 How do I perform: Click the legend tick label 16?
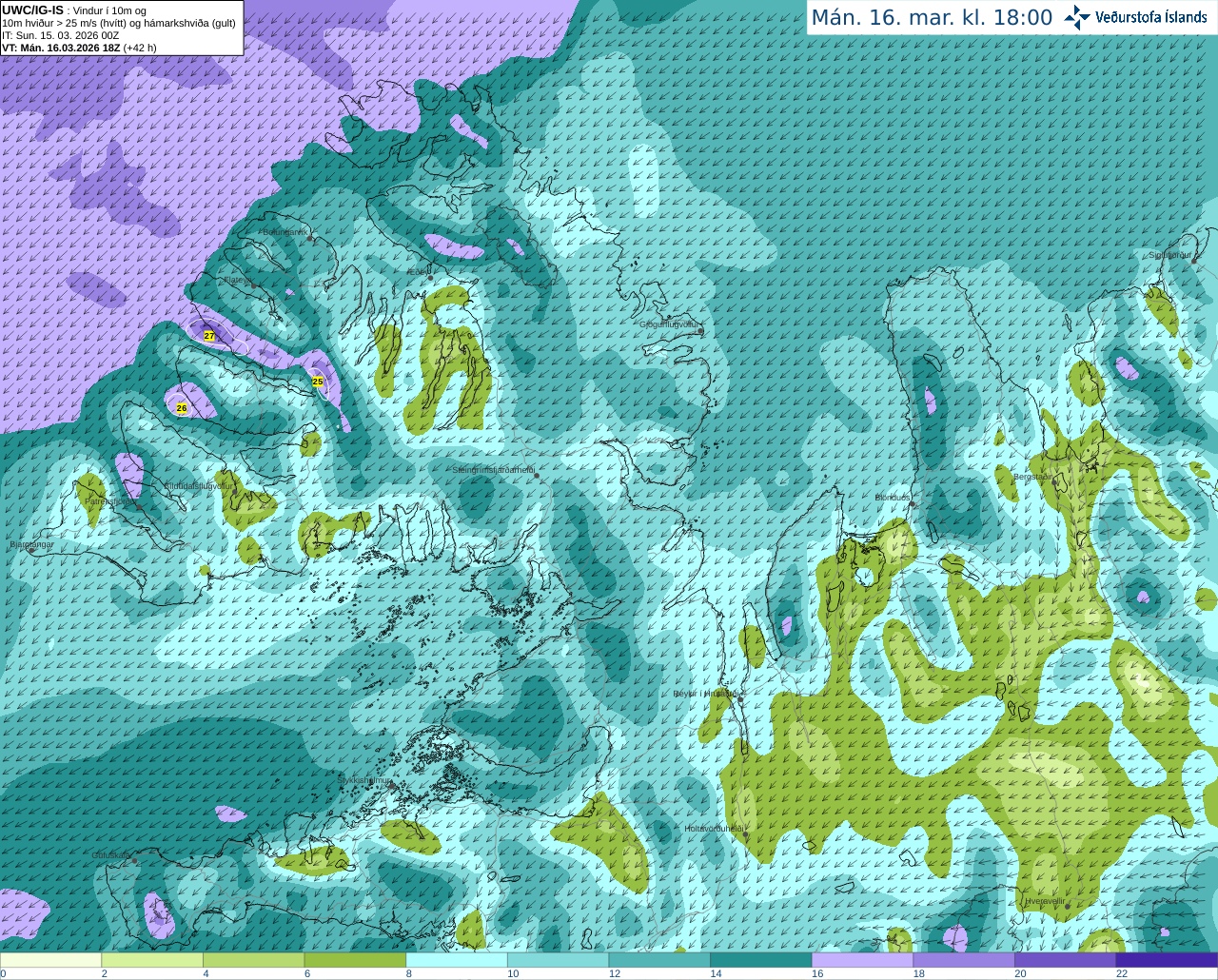tap(816, 973)
